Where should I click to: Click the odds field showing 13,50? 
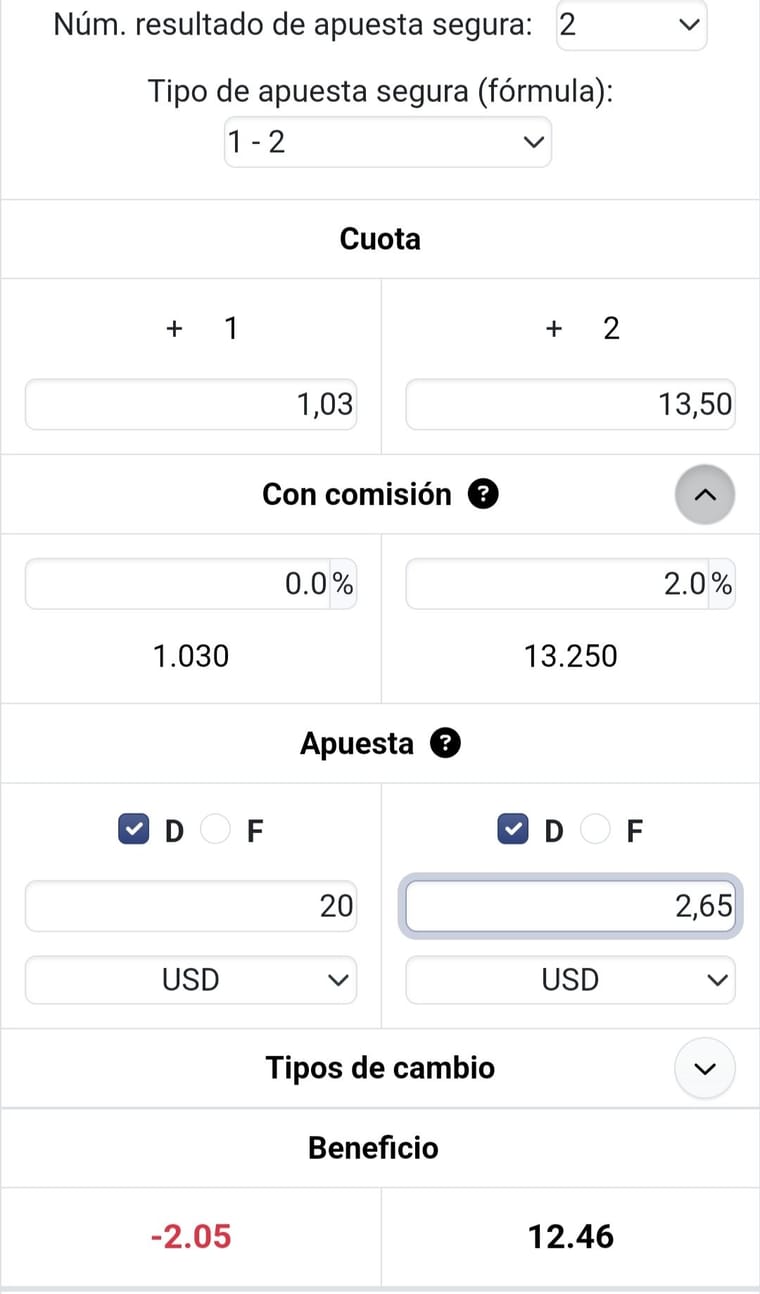click(x=570, y=404)
